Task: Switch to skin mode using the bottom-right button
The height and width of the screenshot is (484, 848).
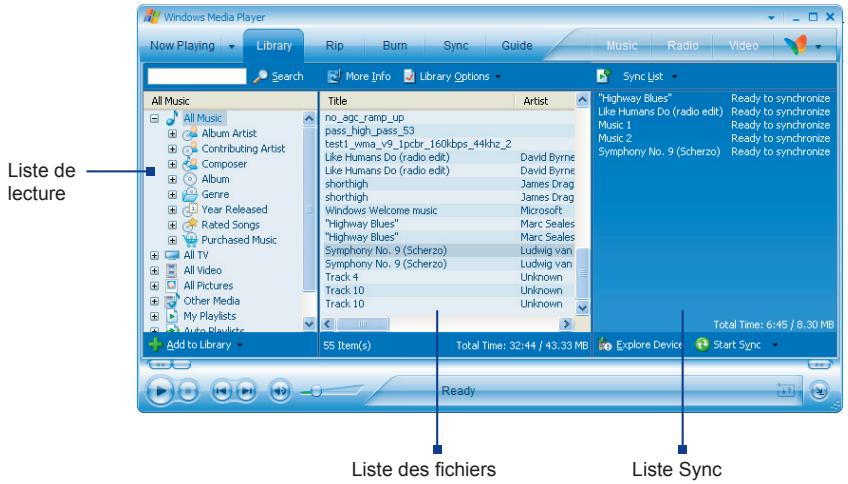Action: point(819,390)
